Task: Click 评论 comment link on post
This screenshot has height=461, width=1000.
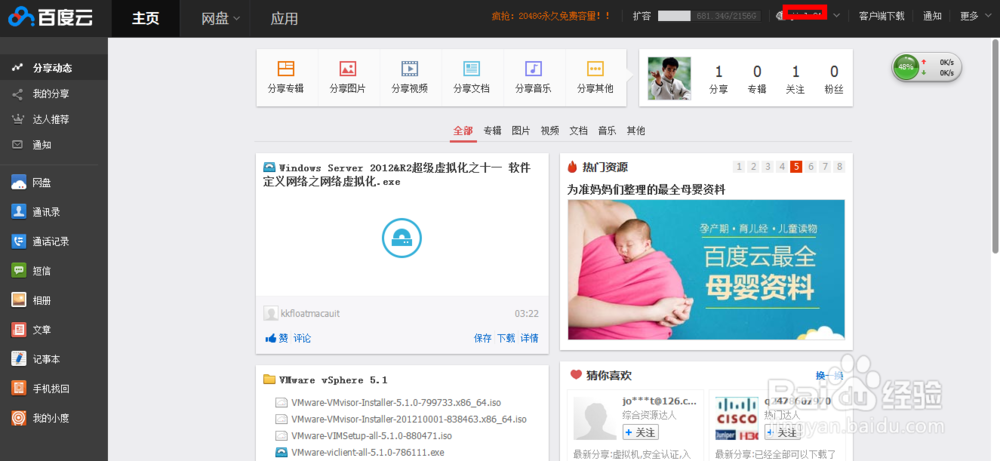Action: 302,338
